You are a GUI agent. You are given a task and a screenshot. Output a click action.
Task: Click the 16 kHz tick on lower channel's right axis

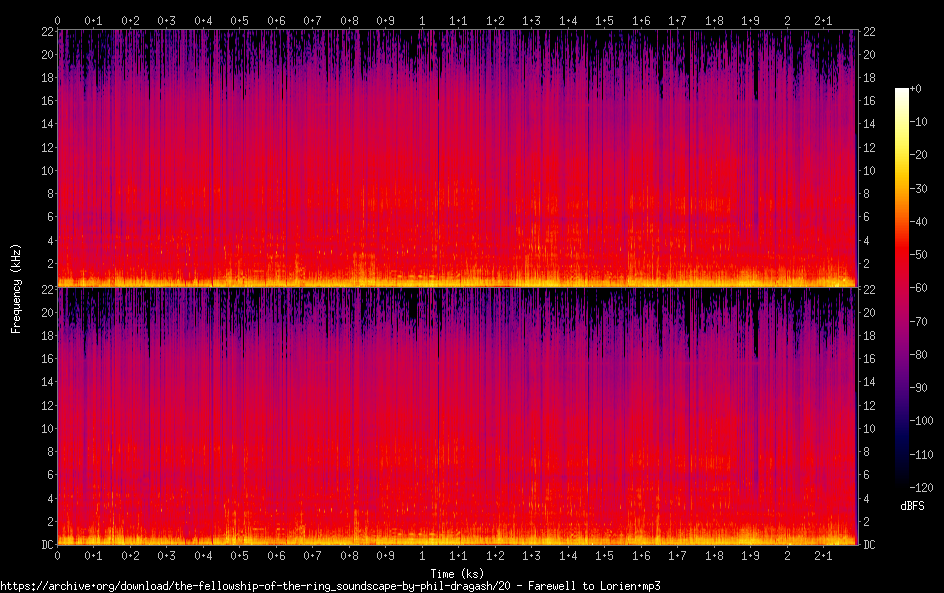click(870, 358)
